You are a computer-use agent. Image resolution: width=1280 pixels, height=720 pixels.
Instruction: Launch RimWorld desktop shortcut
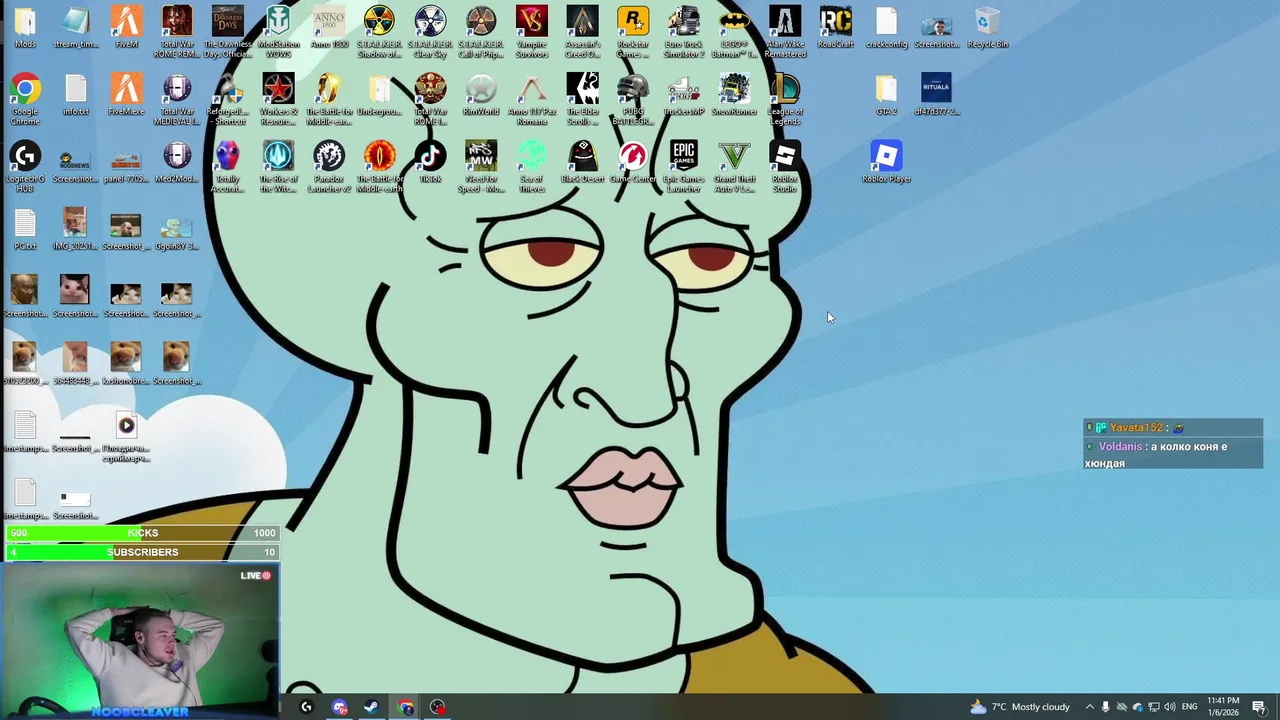pos(481,95)
